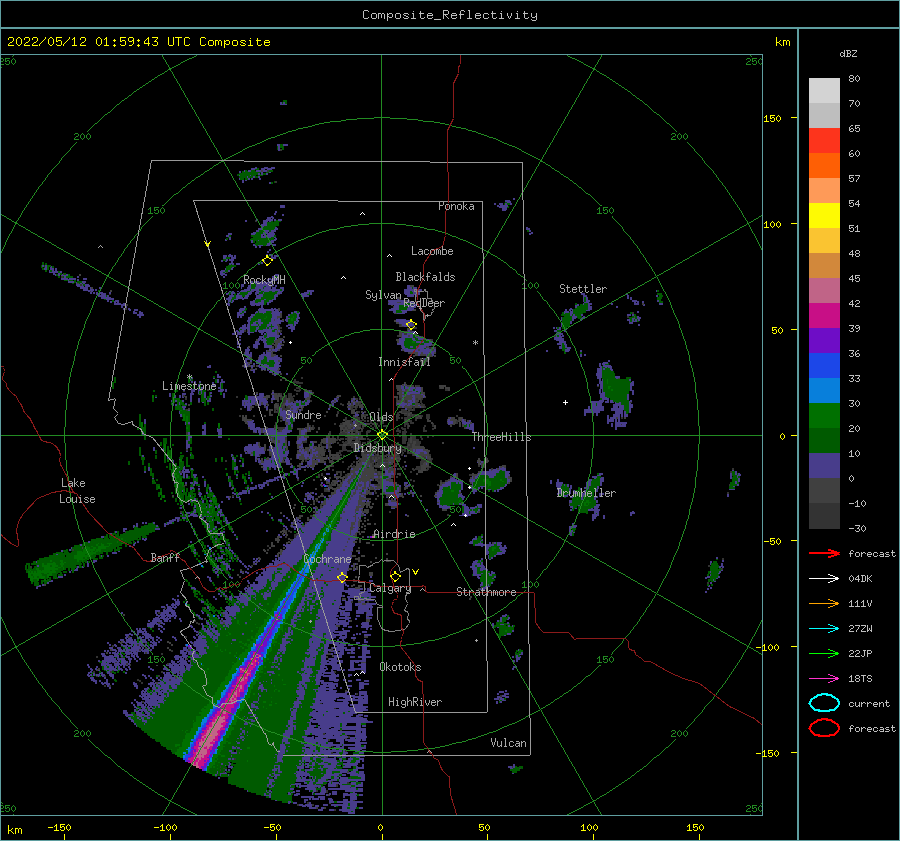Click the Sylvan label

coord(383,295)
